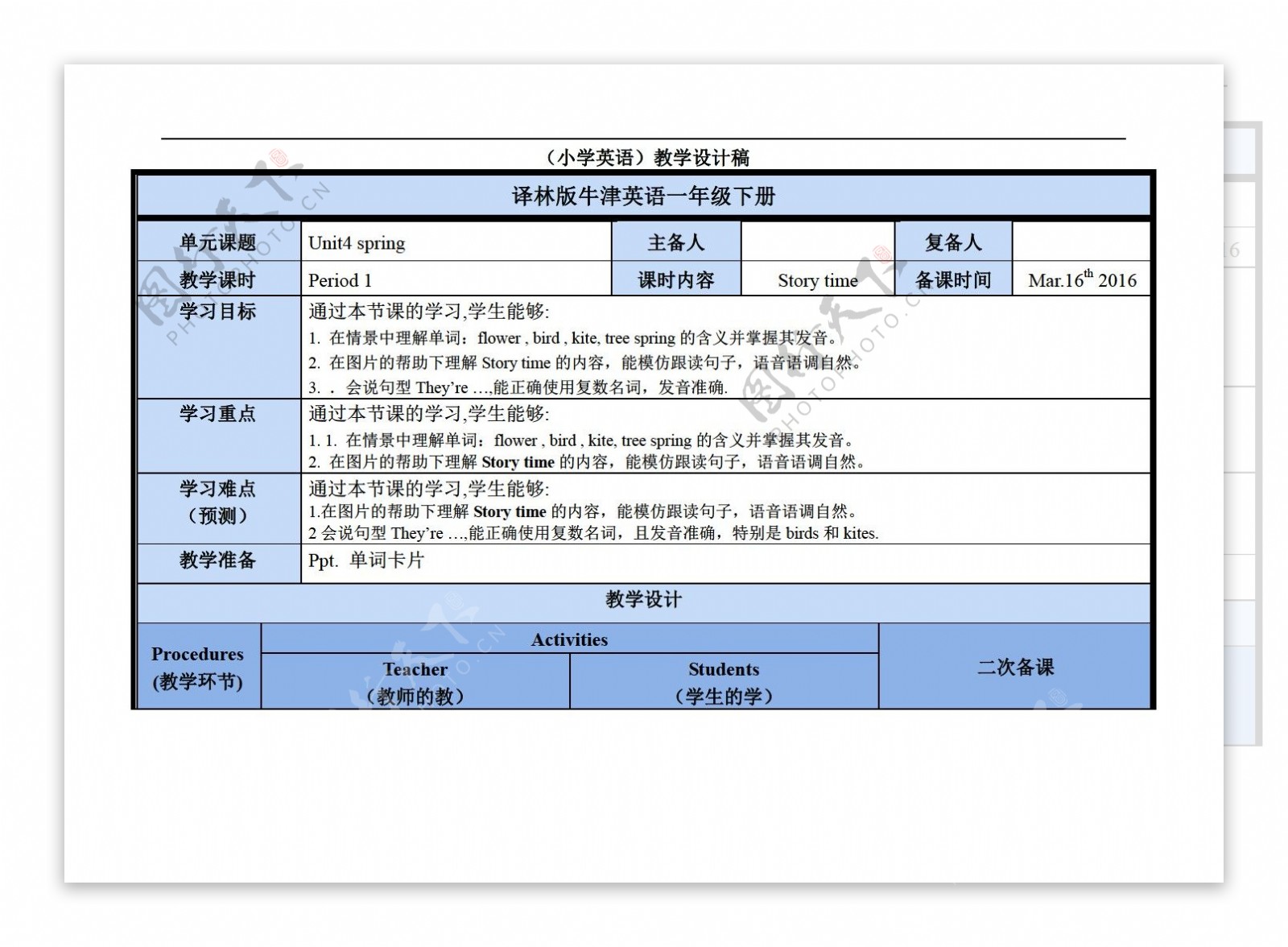This screenshot has height=947, width=1288.
Task: Select the date 'Mar.16th 2016'
Action: tap(1081, 279)
